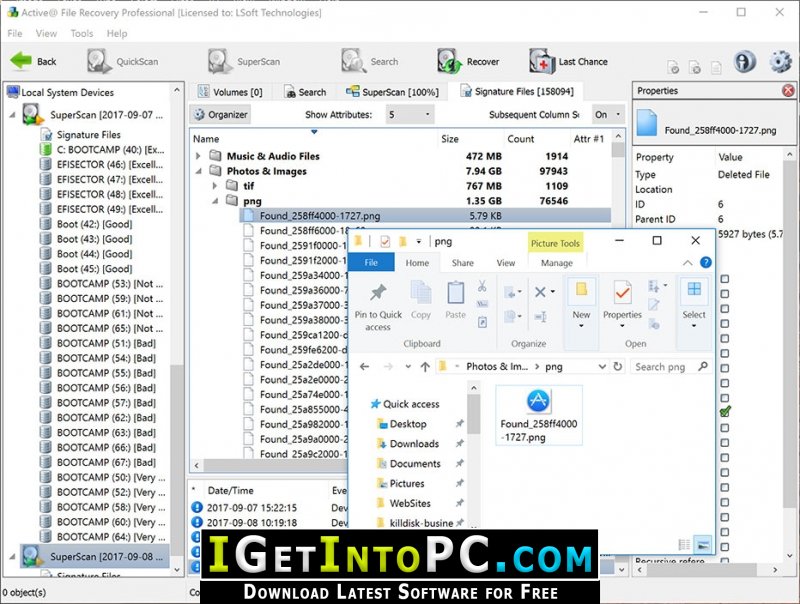Screen dimensions: 800x604
Task: Tick the first checkbox in Properties column
Action: pyautogui.click(x=724, y=279)
